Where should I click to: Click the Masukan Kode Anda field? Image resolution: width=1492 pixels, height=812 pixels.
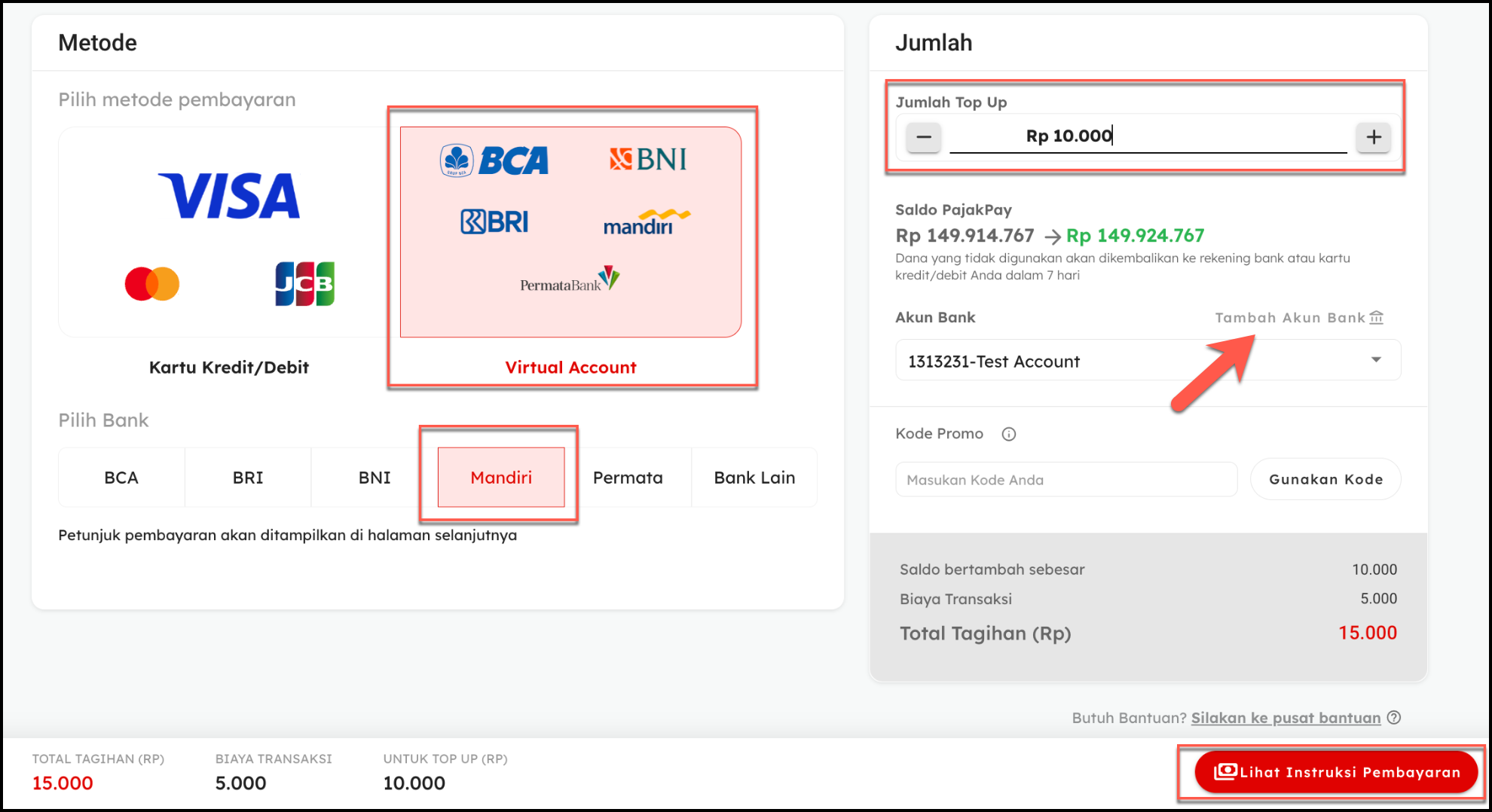(1066, 480)
